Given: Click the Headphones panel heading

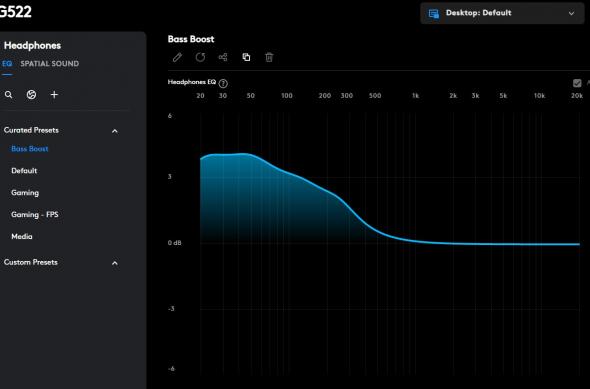Looking at the screenshot, I should coord(32,46).
